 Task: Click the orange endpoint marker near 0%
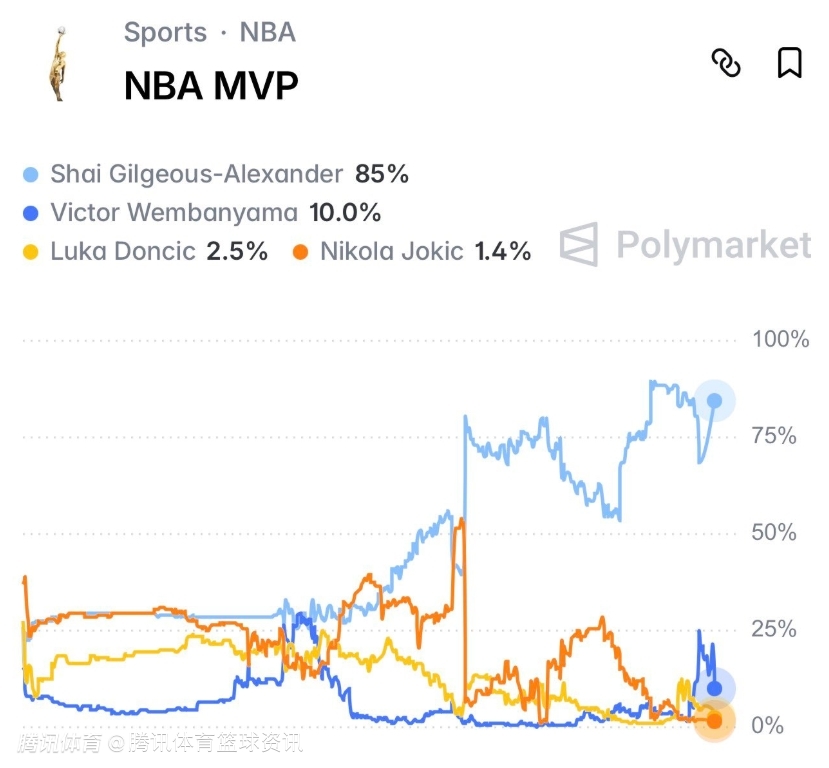click(715, 721)
